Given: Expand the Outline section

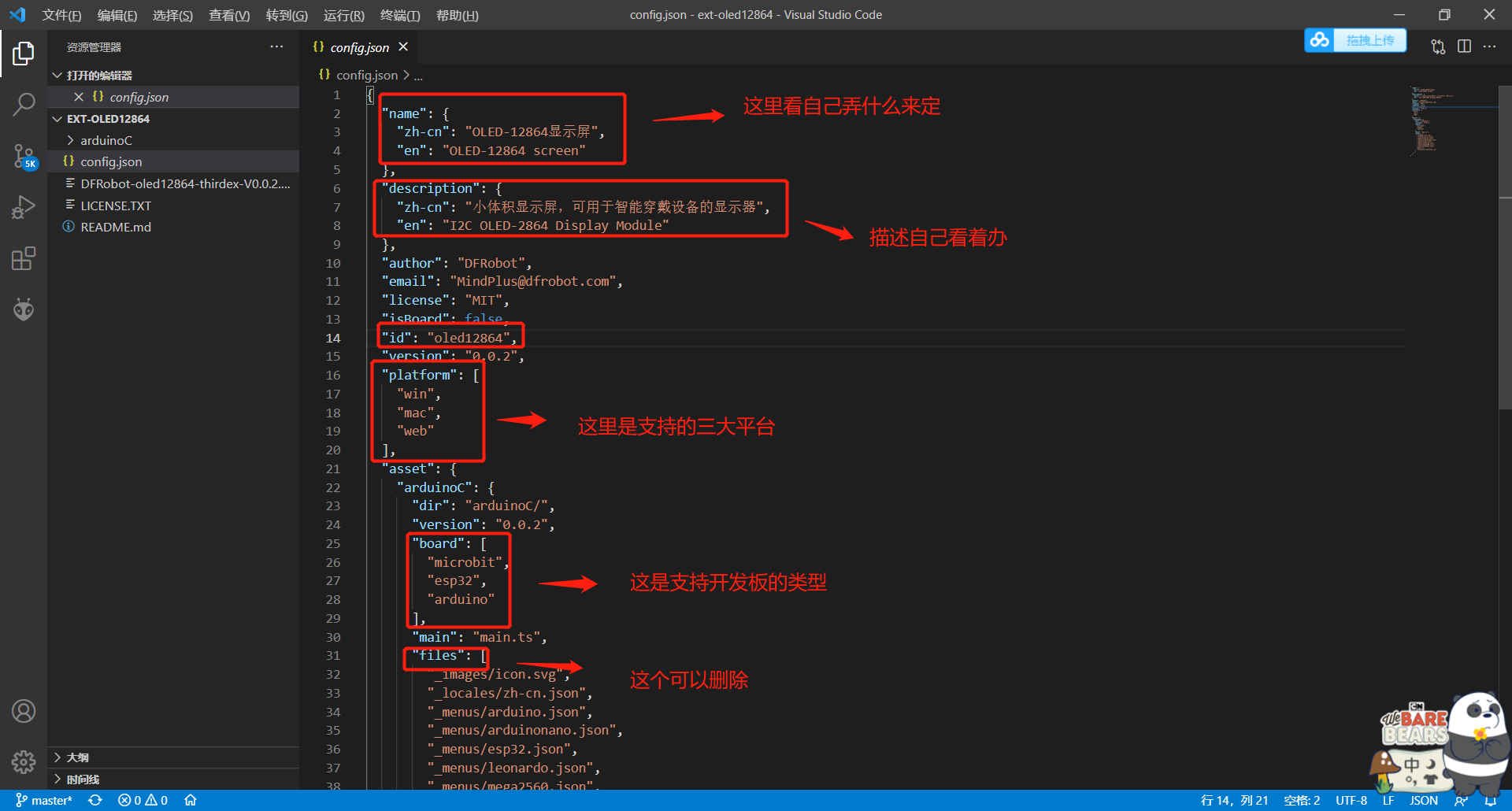Looking at the screenshot, I should [x=173, y=757].
